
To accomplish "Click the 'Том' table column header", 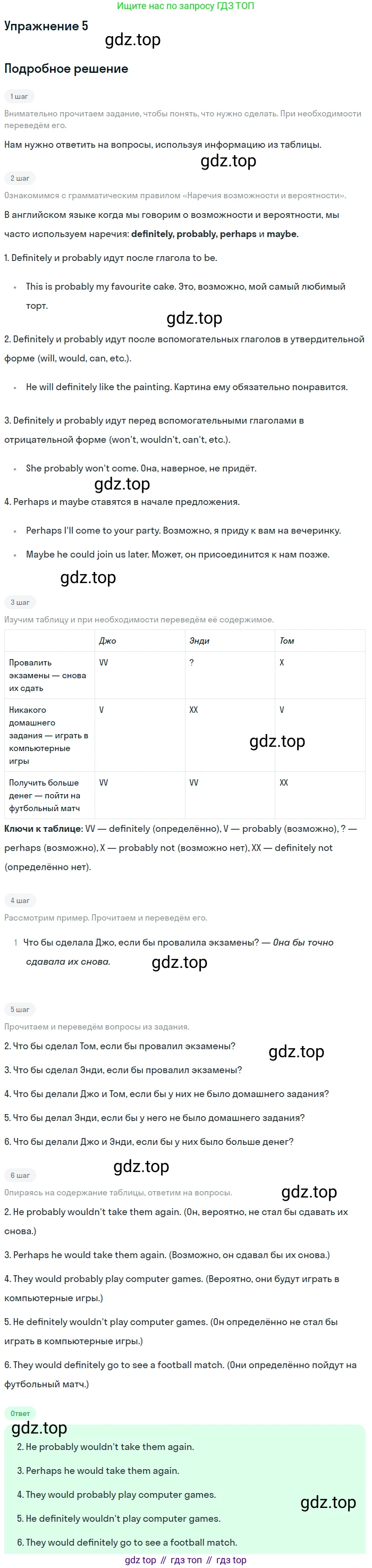I will coord(287,641).
